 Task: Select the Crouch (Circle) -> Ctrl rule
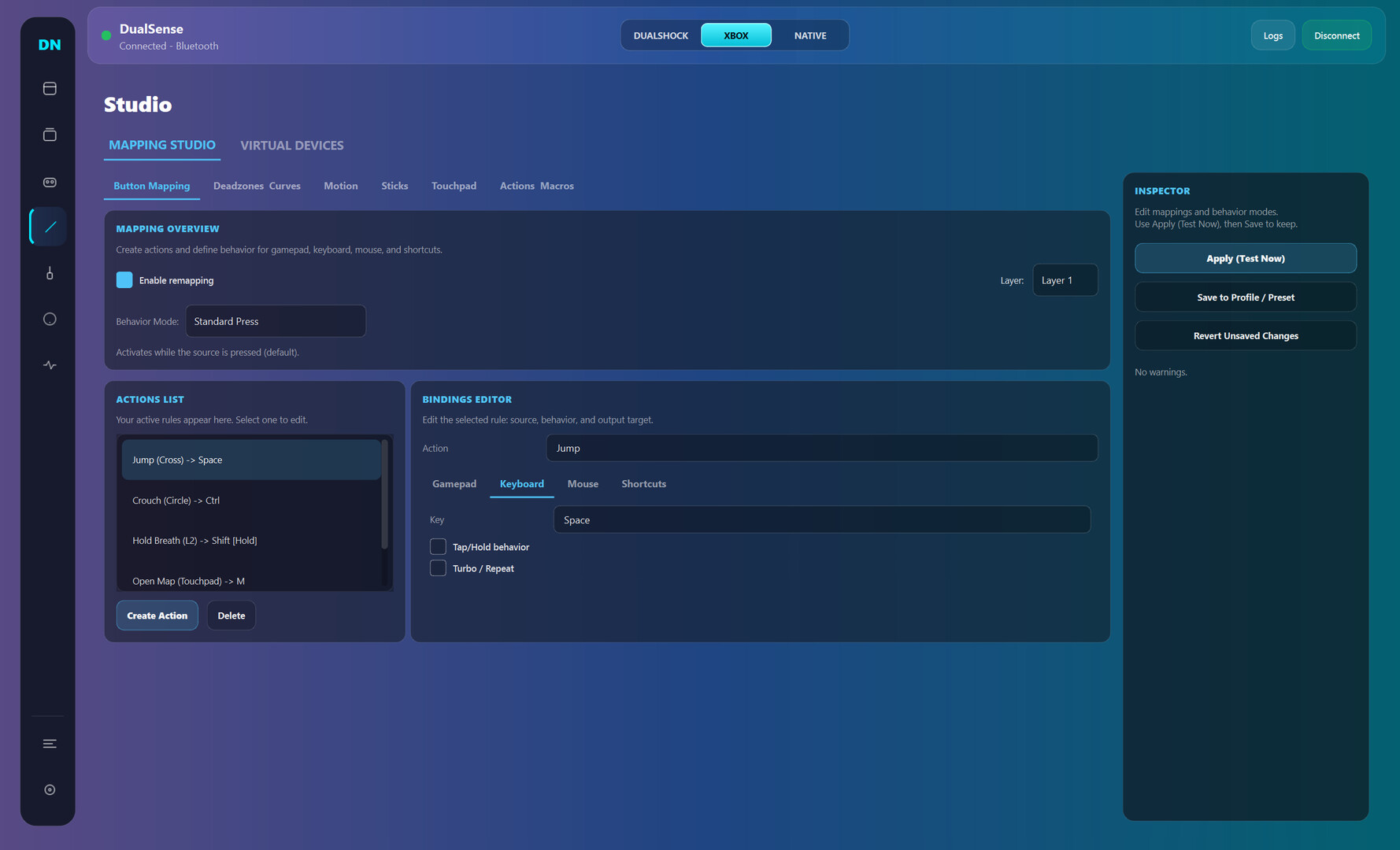(250, 501)
